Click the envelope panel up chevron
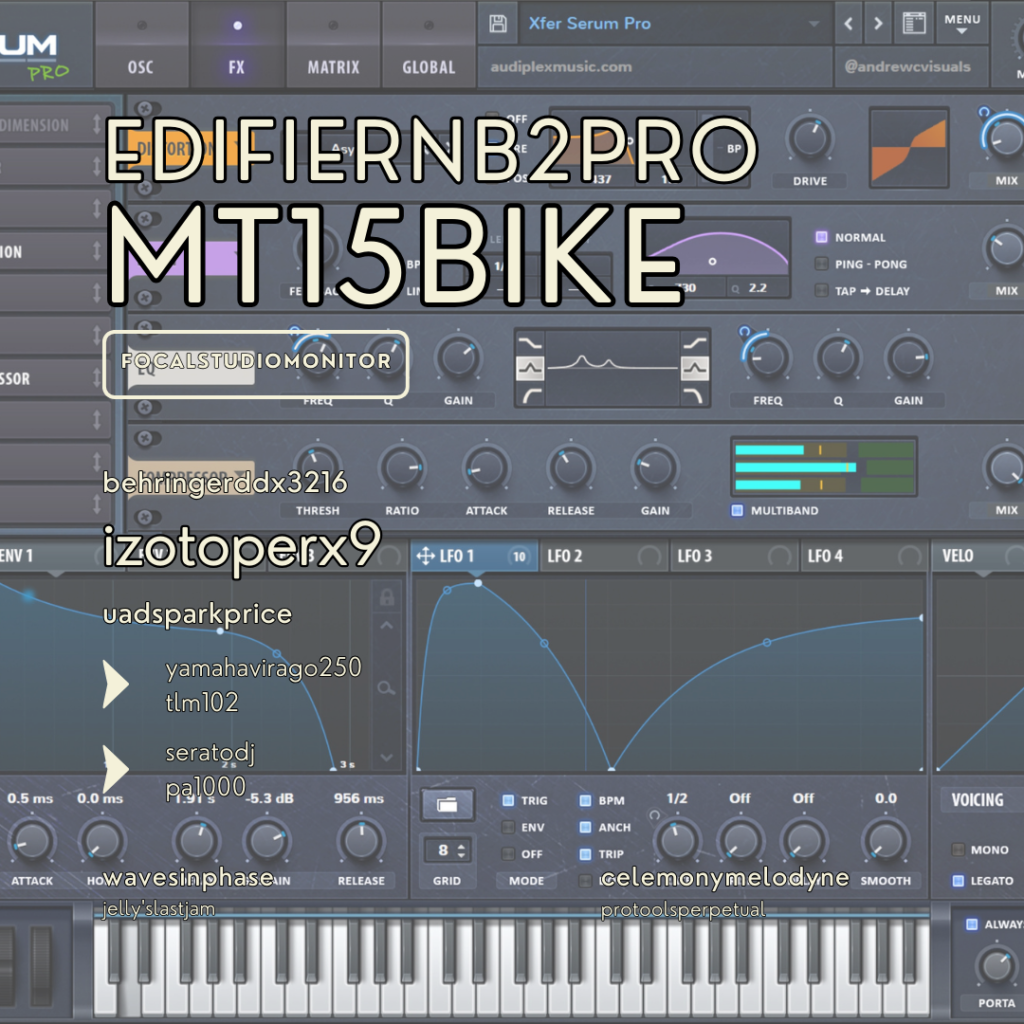 387,626
